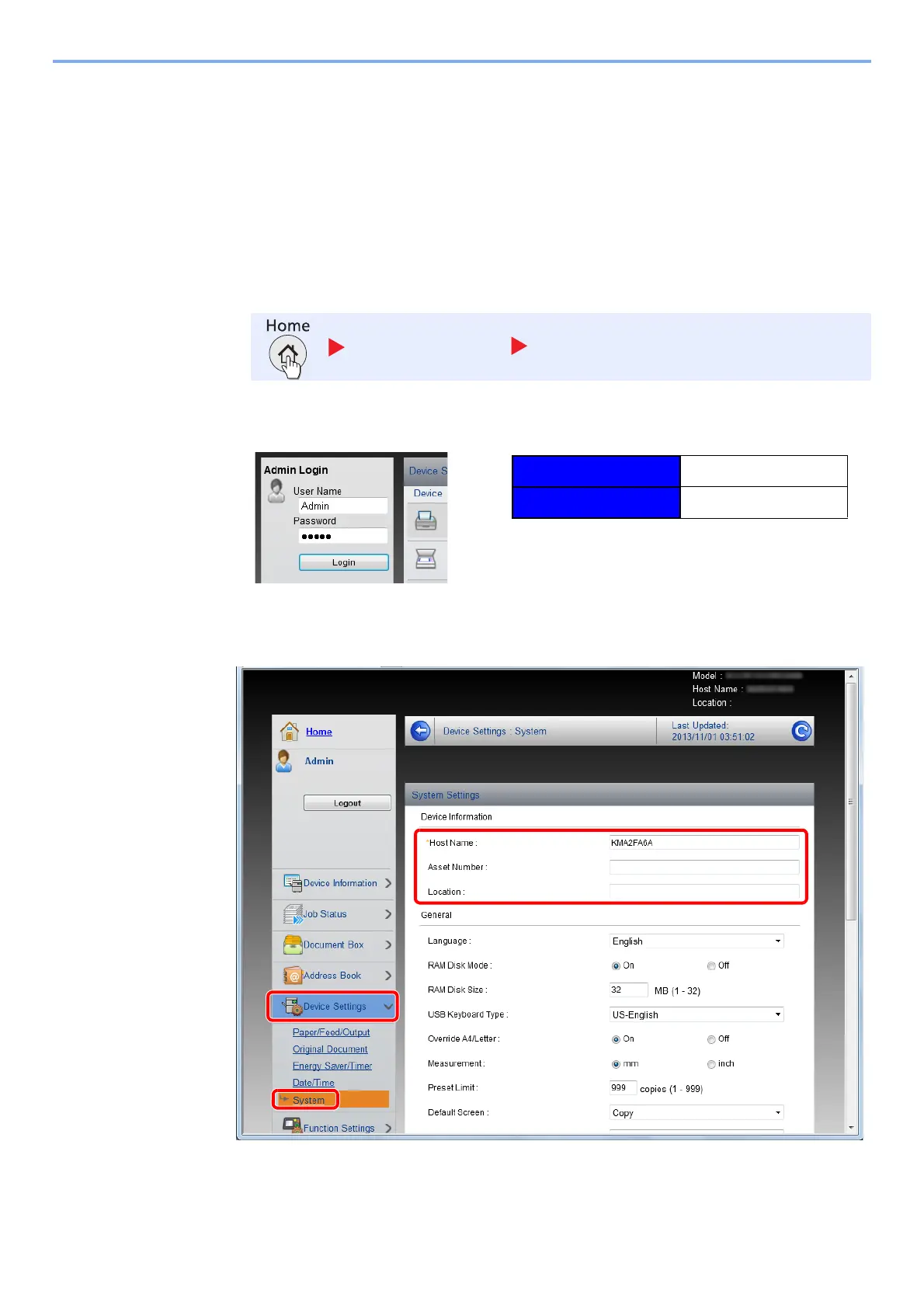Click the printer icon under Device
This screenshot has height=1308, width=924.
point(426,520)
